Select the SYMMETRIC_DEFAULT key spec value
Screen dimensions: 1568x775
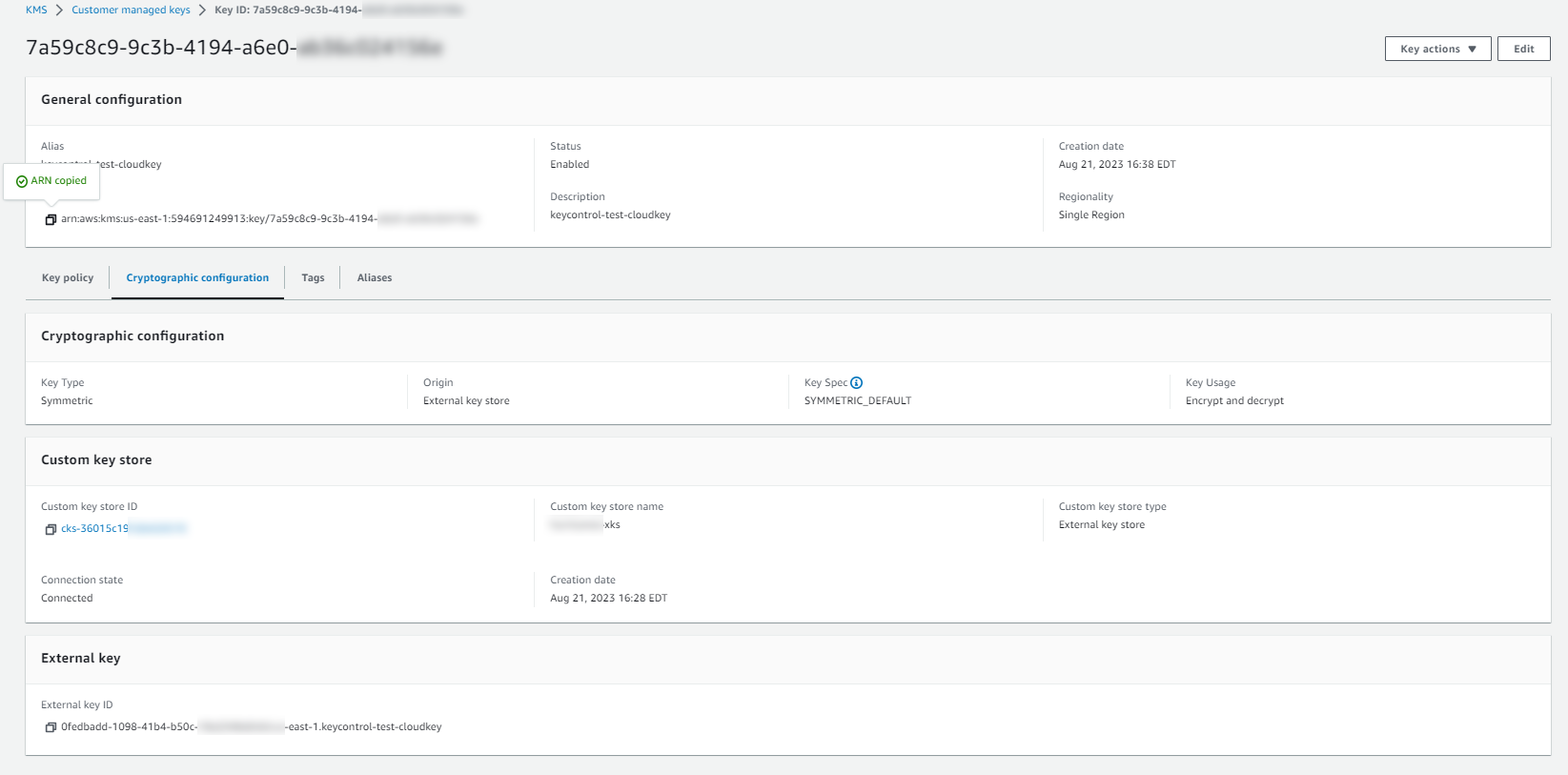point(858,400)
